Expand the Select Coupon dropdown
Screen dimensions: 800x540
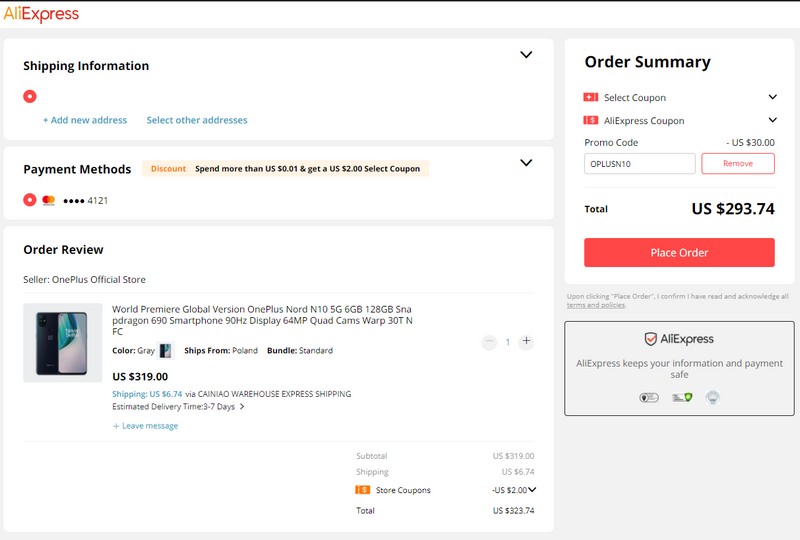[x=772, y=97]
